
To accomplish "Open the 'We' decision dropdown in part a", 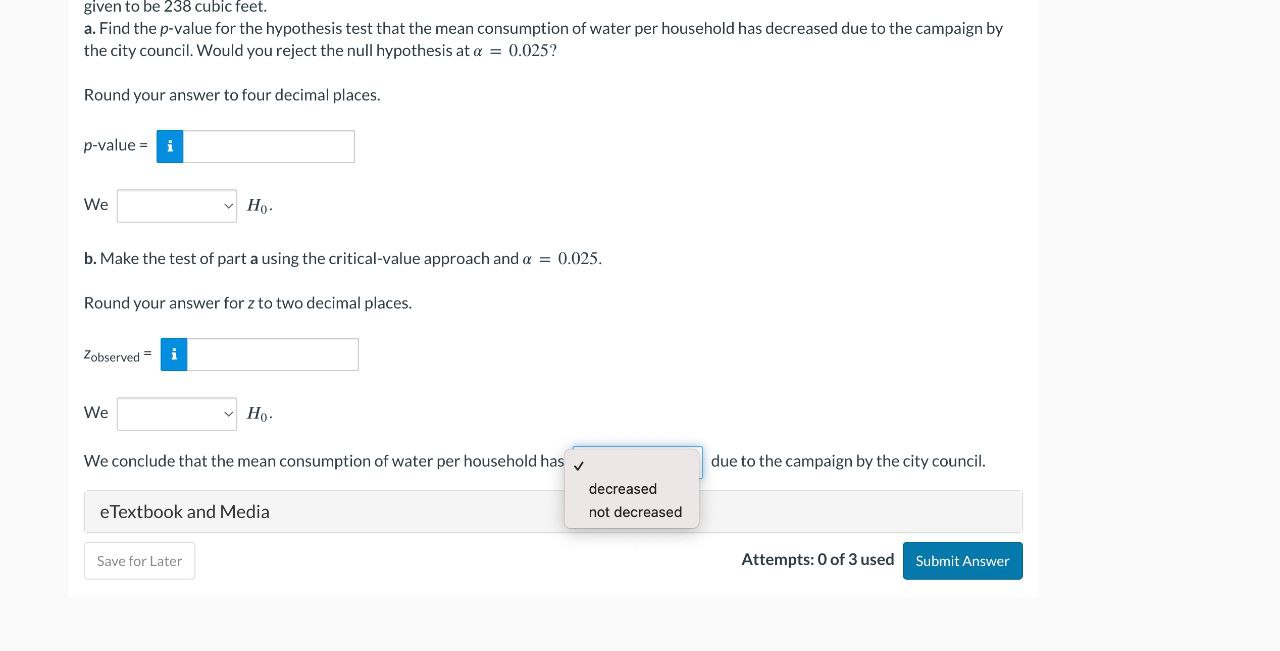I will click(x=176, y=205).
